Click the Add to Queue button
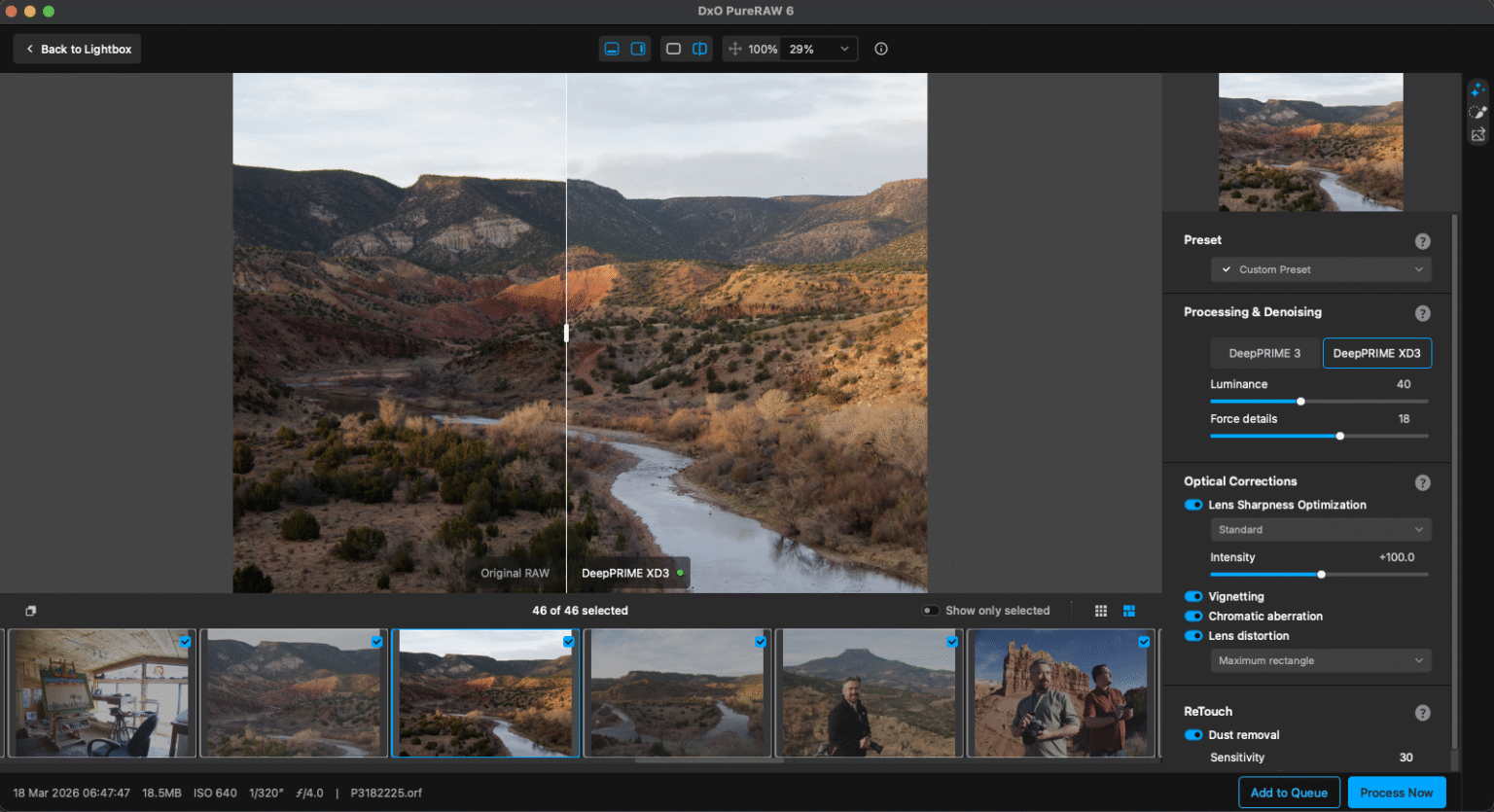Viewport: 1494px width, 812px height. point(1289,793)
